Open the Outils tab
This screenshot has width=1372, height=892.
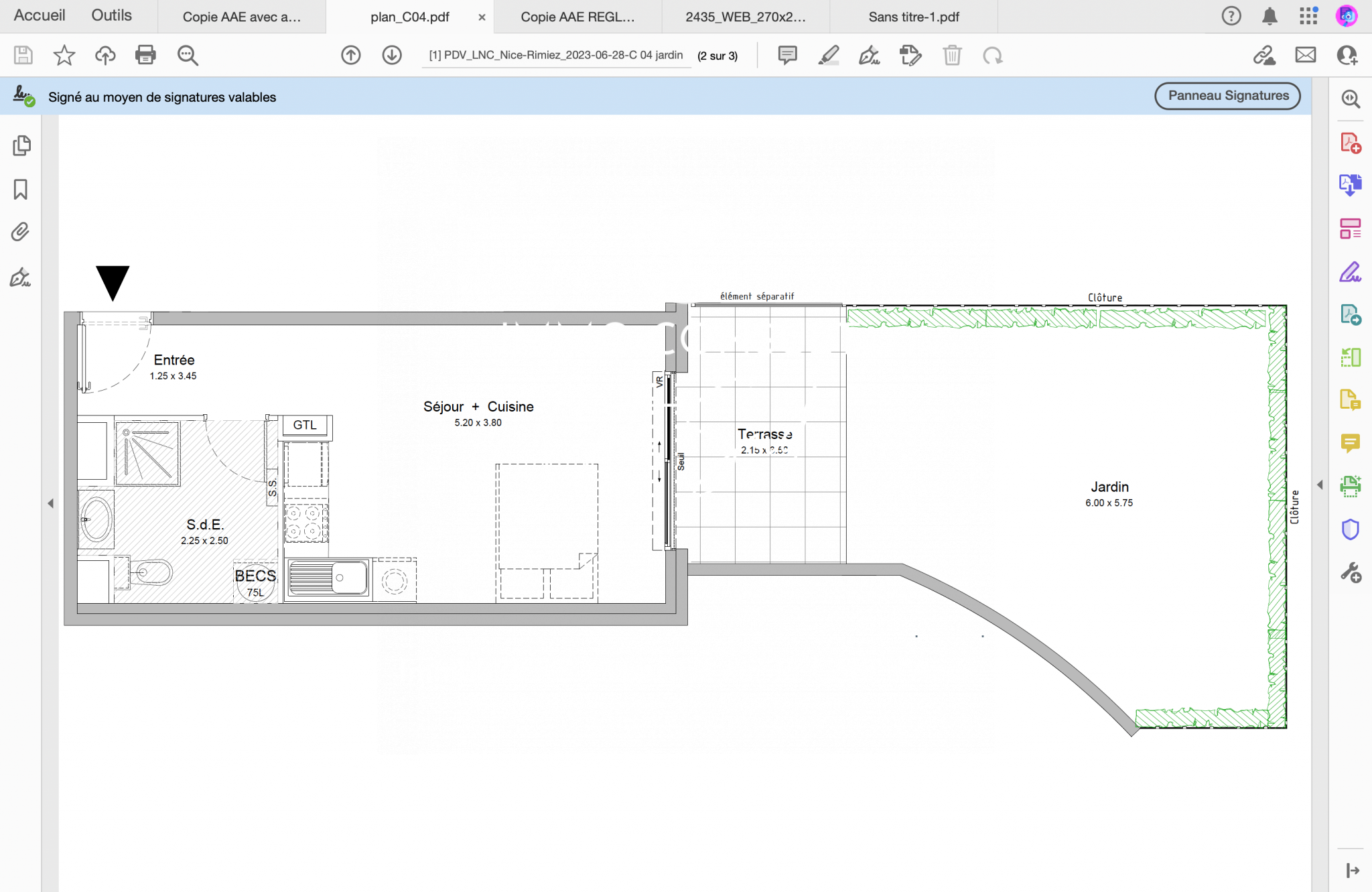(x=111, y=15)
